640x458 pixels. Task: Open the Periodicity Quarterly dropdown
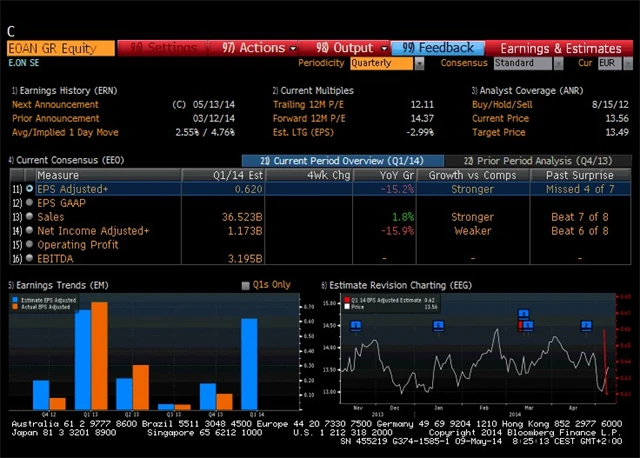[x=387, y=63]
